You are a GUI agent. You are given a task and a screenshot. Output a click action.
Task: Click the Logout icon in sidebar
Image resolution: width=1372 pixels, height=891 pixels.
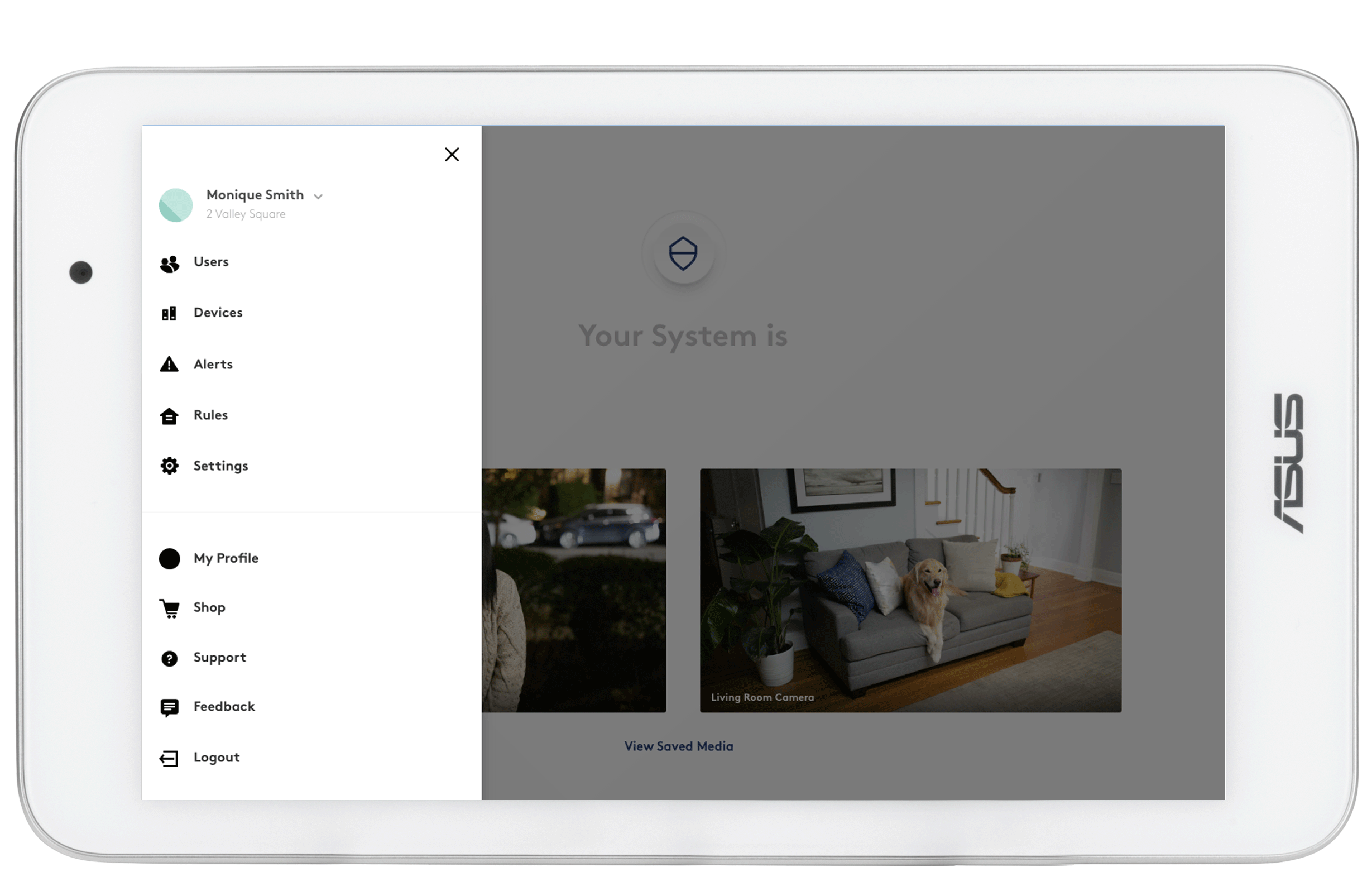(168, 757)
